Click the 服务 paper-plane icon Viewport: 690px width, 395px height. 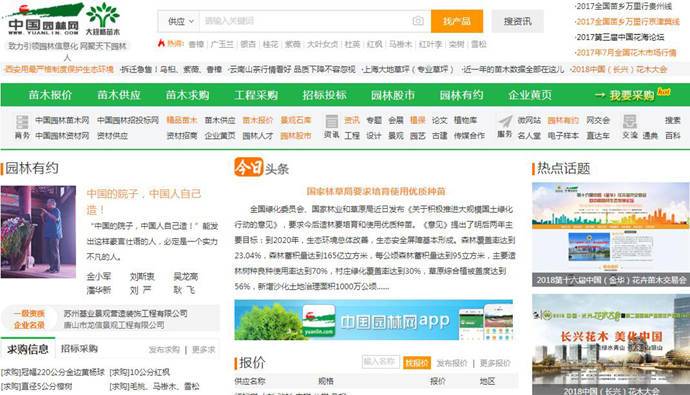(x=505, y=121)
